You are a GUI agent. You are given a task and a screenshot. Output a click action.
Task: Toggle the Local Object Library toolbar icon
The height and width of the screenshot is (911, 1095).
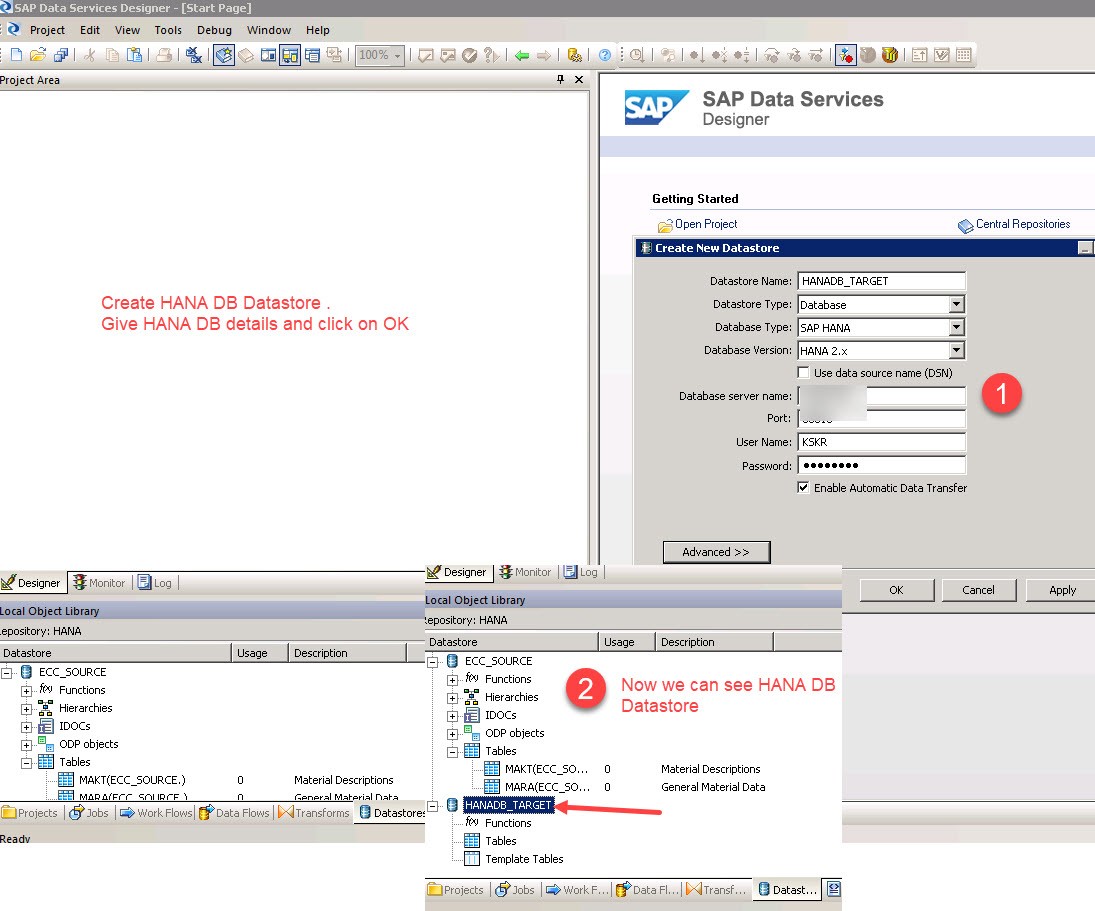pos(223,55)
